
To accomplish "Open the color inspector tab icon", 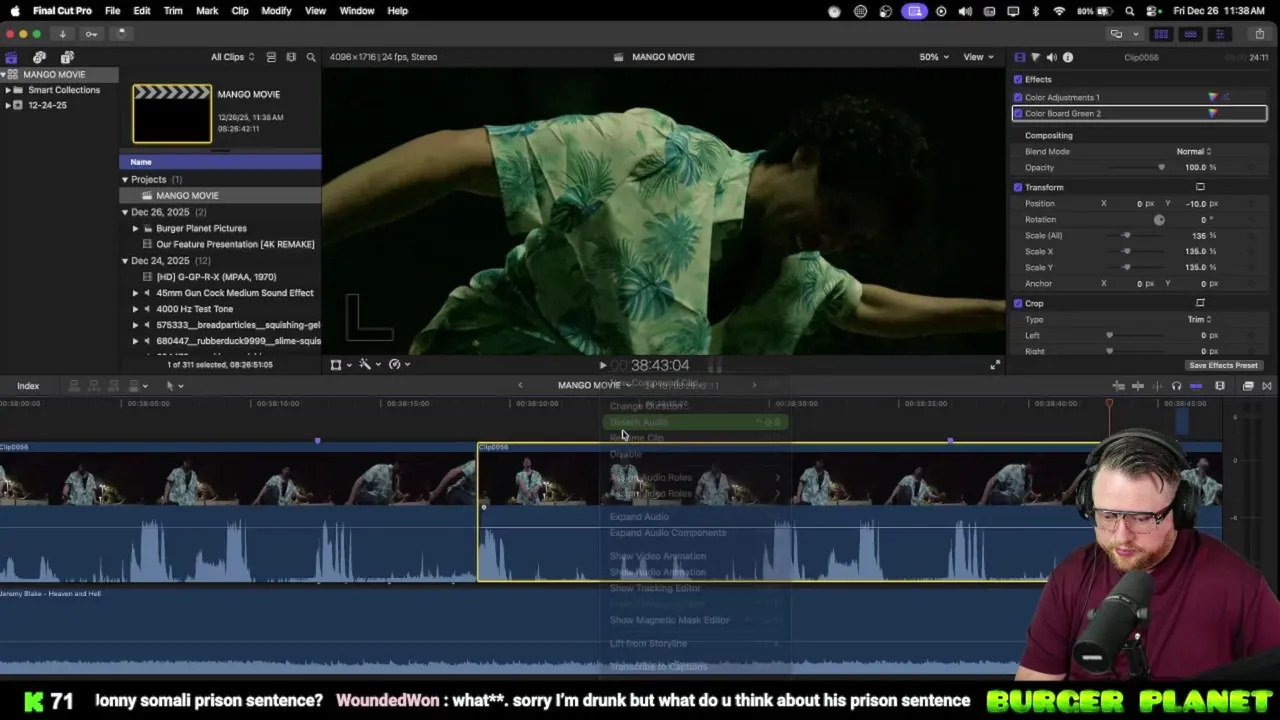I will [x=1035, y=57].
